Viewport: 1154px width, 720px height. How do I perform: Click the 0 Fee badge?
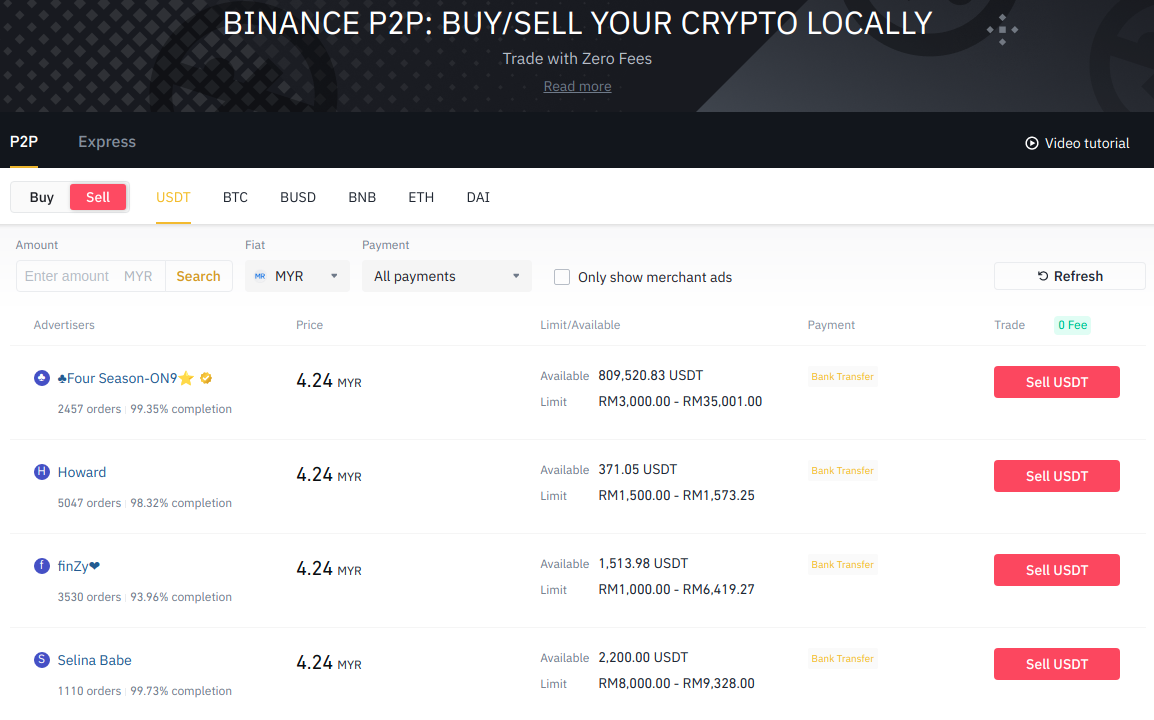(1072, 325)
